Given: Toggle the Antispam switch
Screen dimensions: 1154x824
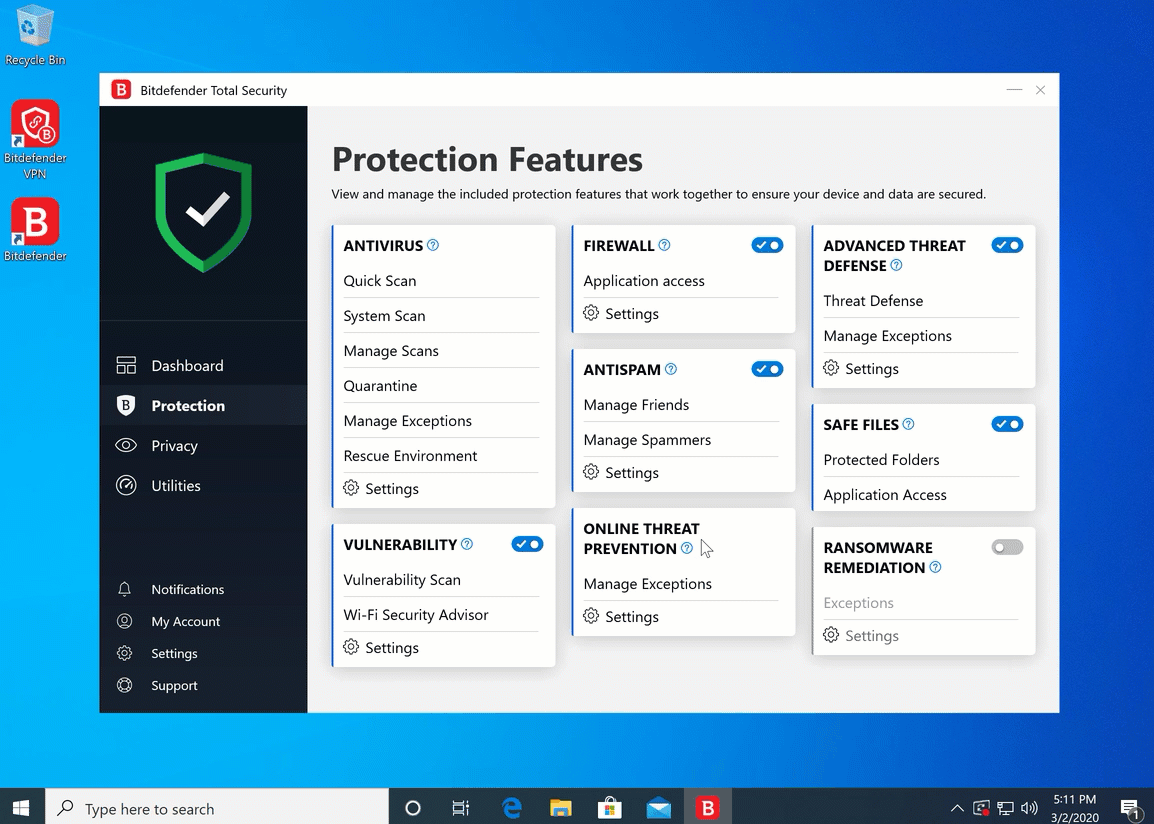Looking at the screenshot, I should 767,369.
